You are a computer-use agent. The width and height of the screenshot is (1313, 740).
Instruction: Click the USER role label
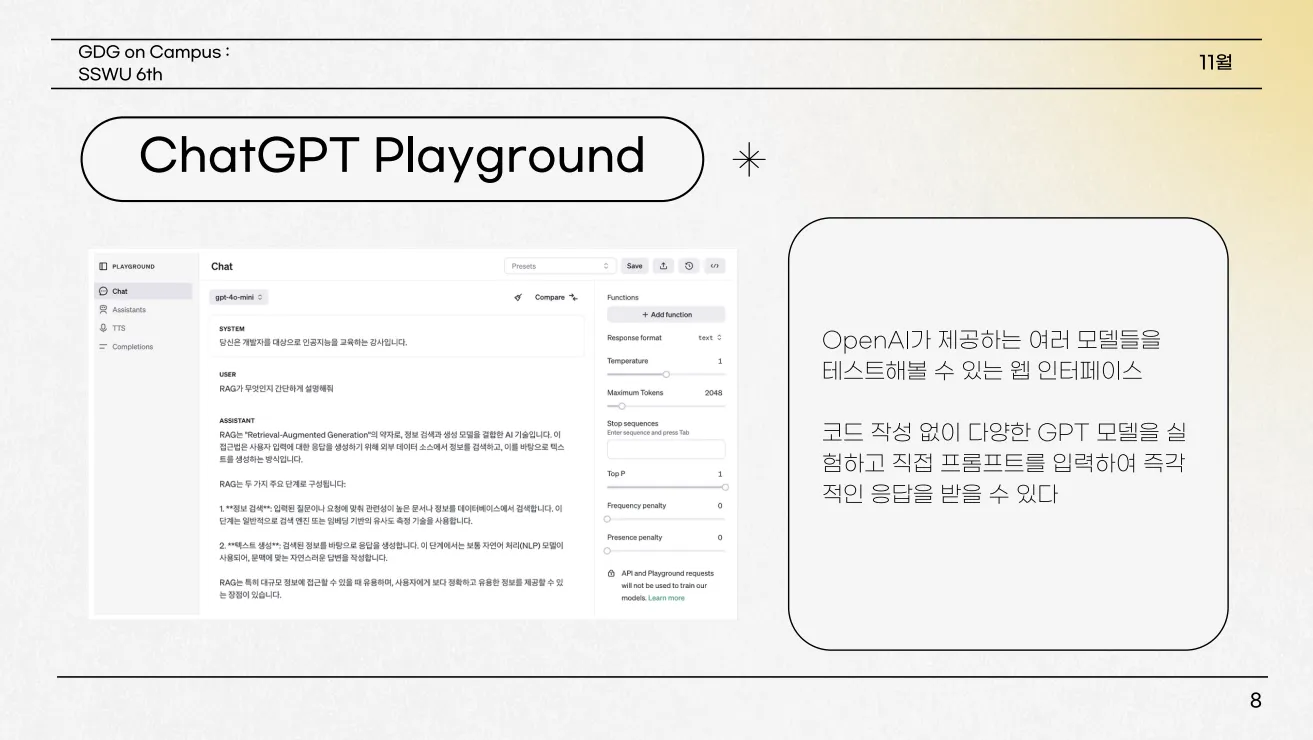tap(228, 375)
